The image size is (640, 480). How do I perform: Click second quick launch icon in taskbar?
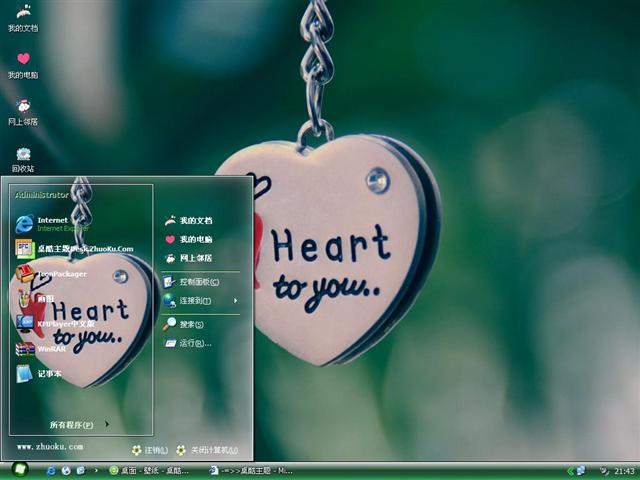66,471
